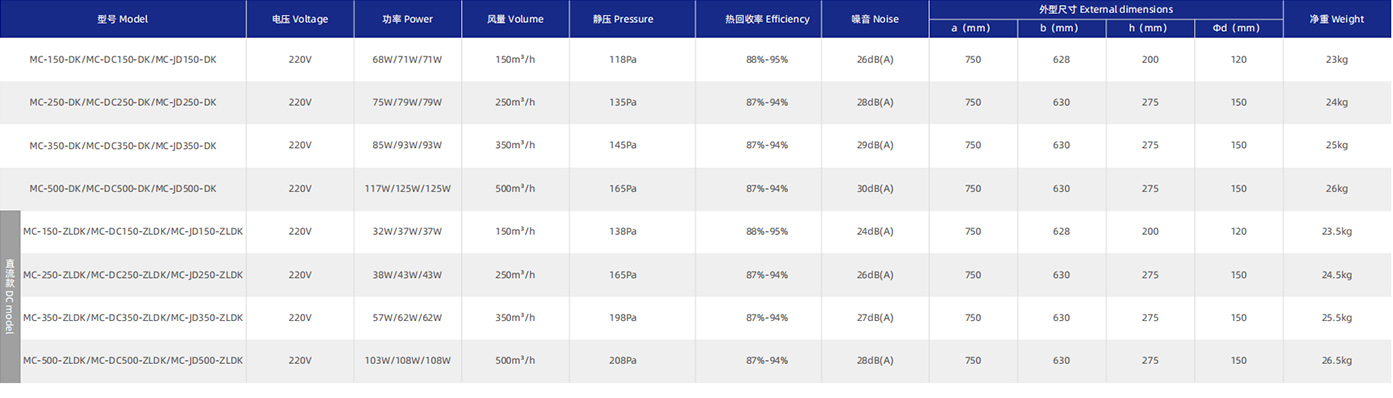Screen dimensions: 1393x398
Task: Select the 外型尺寸 External dimensions header
Action: point(1106,9)
